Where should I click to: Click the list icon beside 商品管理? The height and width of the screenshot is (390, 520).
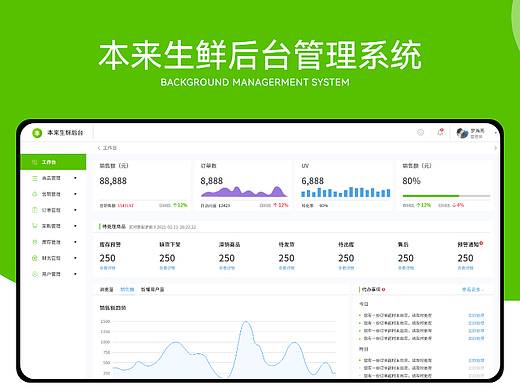pyautogui.click(x=34, y=178)
